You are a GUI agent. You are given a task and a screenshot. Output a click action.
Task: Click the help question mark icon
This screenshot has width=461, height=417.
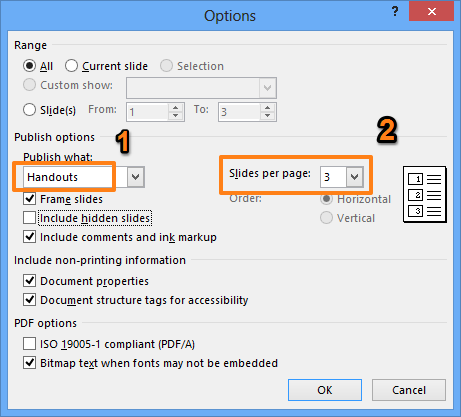395,12
